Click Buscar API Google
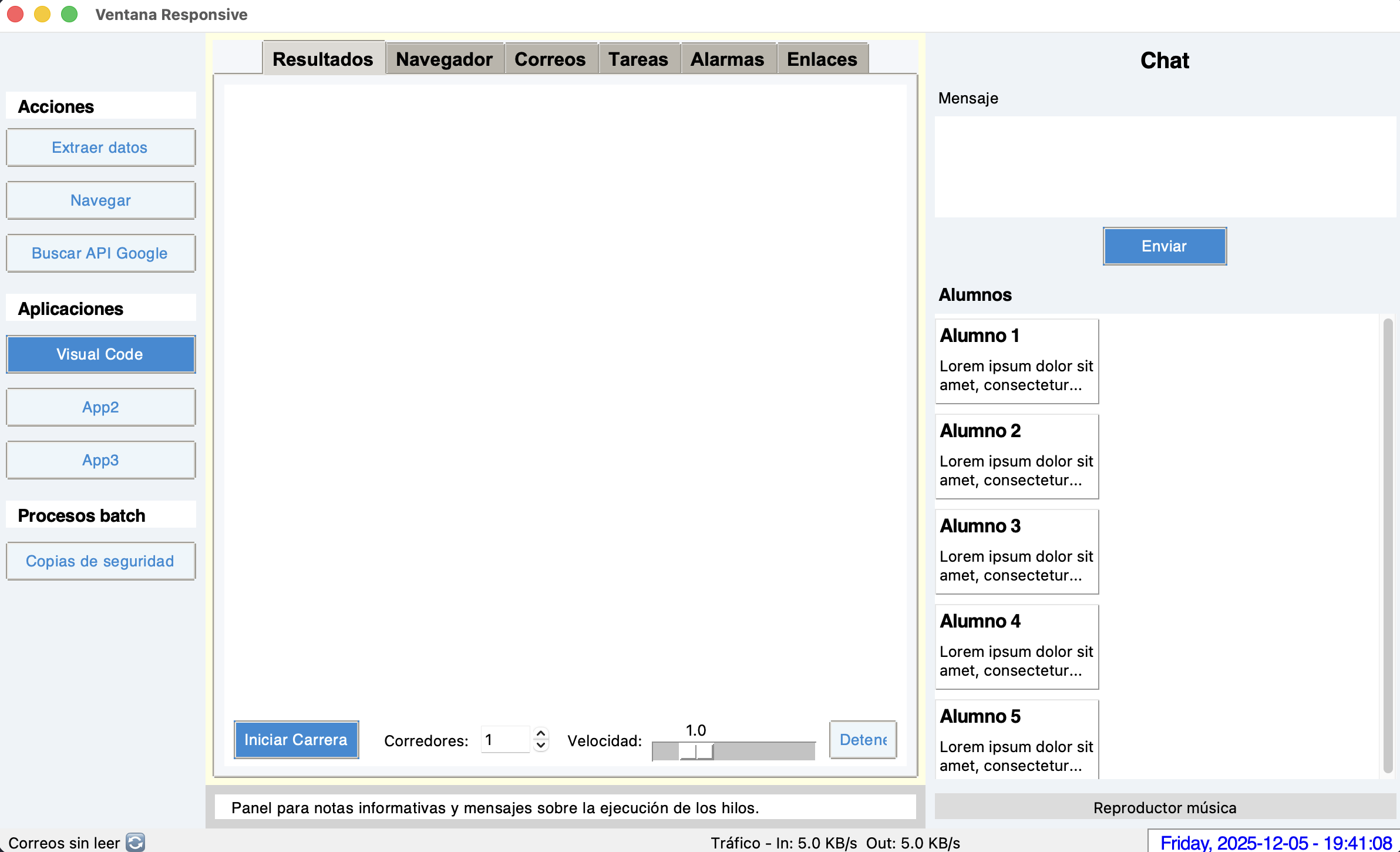Viewport: 1400px width, 852px height. 100,253
